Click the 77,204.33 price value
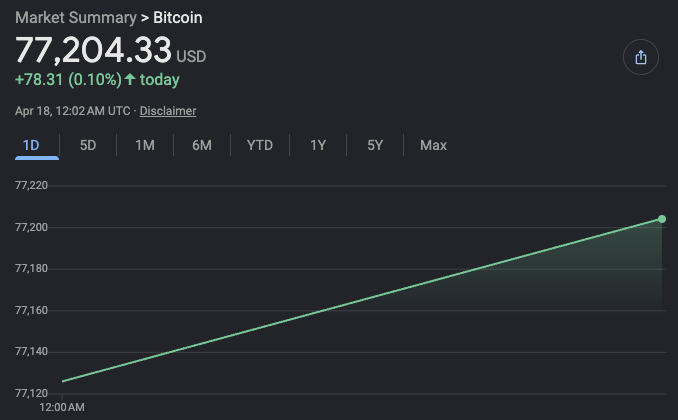 click(x=93, y=50)
